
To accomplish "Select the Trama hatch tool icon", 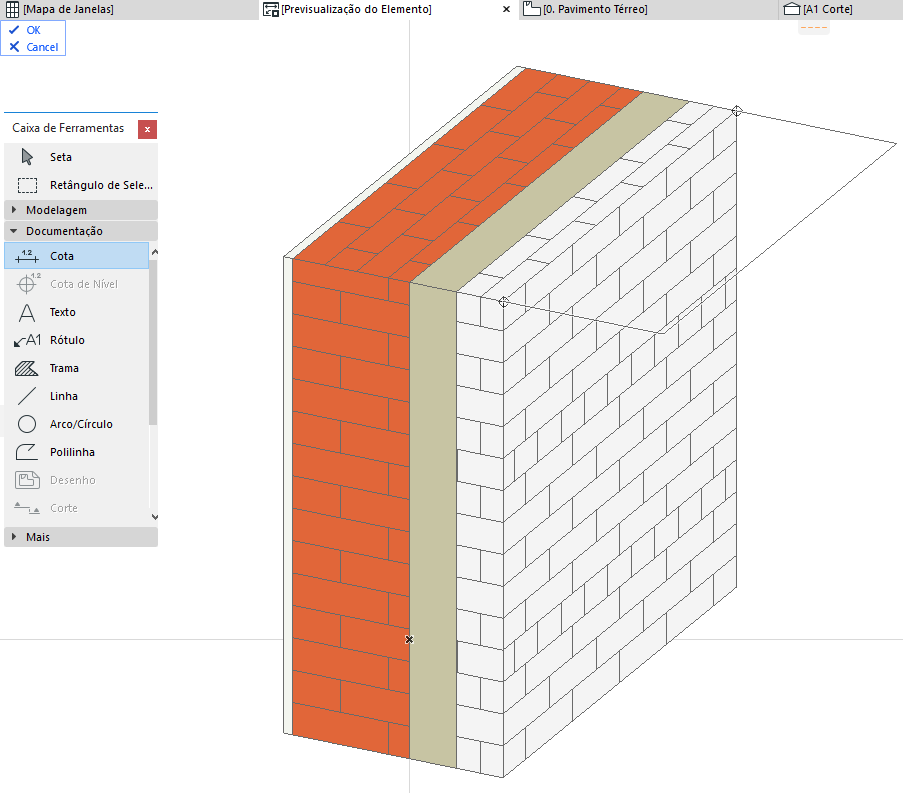I will point(26,368).
